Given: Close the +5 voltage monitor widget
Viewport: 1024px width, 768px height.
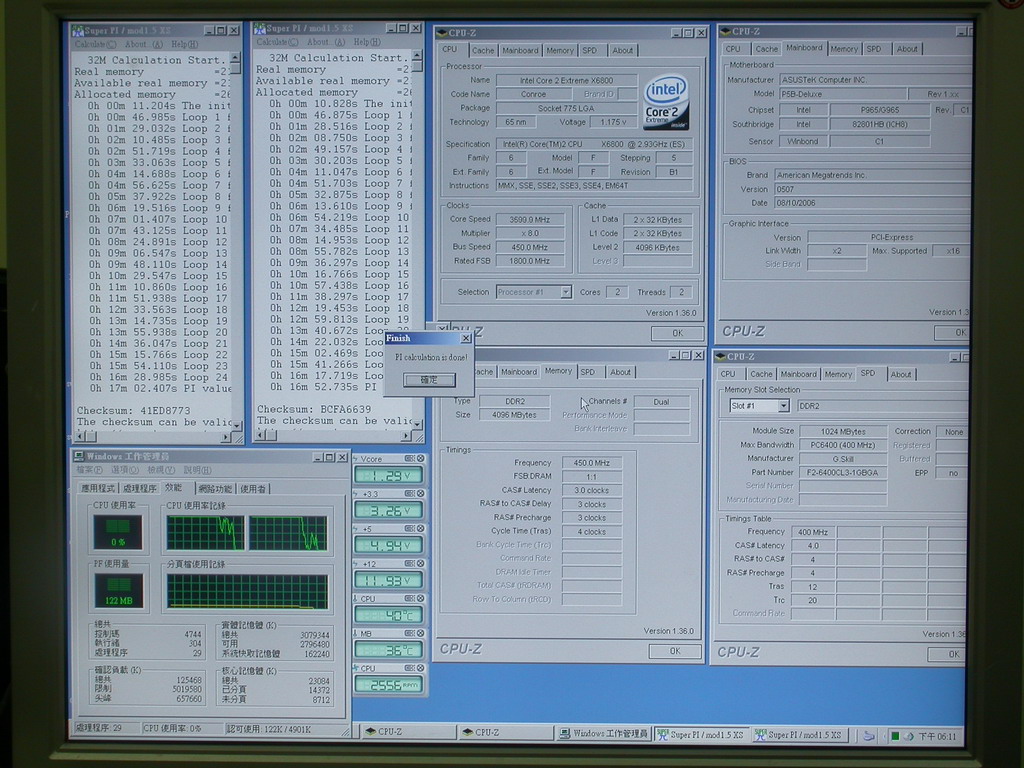Looking at the screenshot, I should [421, 528].
